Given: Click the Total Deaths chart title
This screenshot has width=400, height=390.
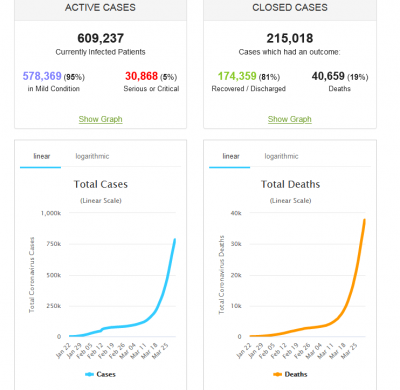Looking at the screenshot, I should point(290,184).
